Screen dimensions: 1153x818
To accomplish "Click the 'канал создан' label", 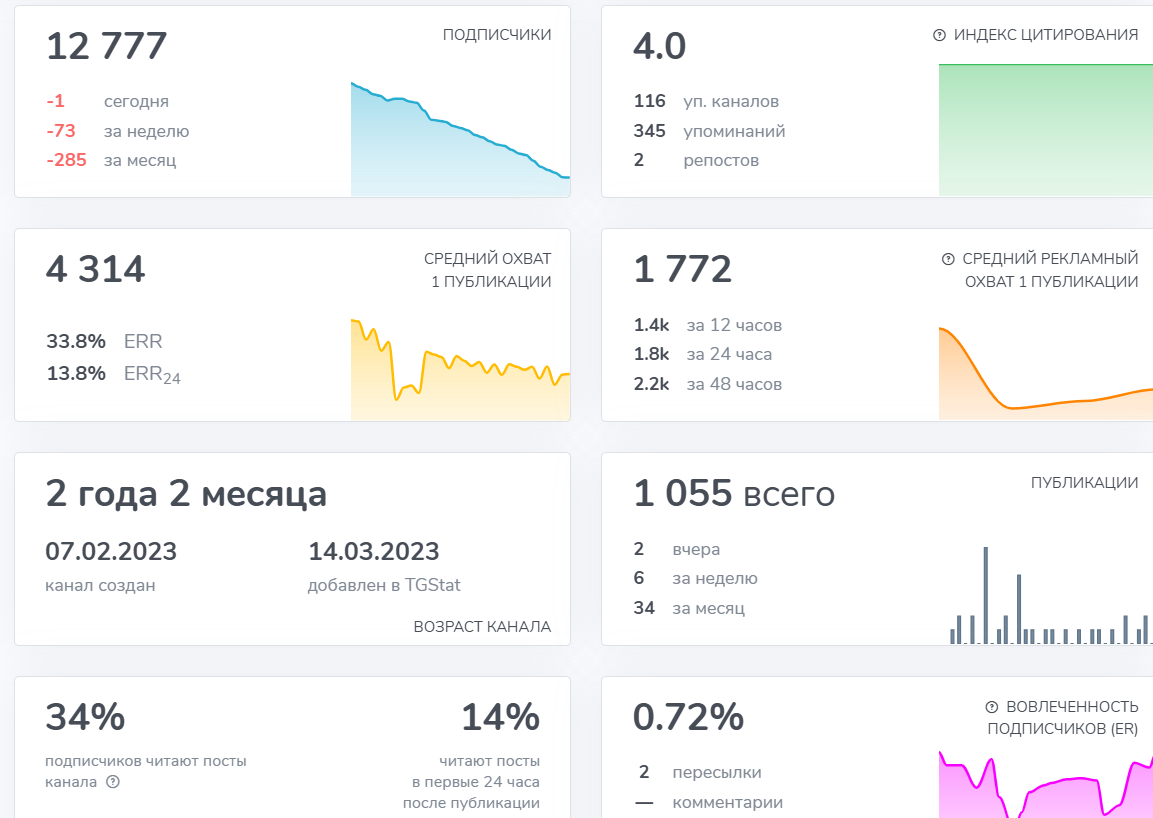I will [101, 586].
